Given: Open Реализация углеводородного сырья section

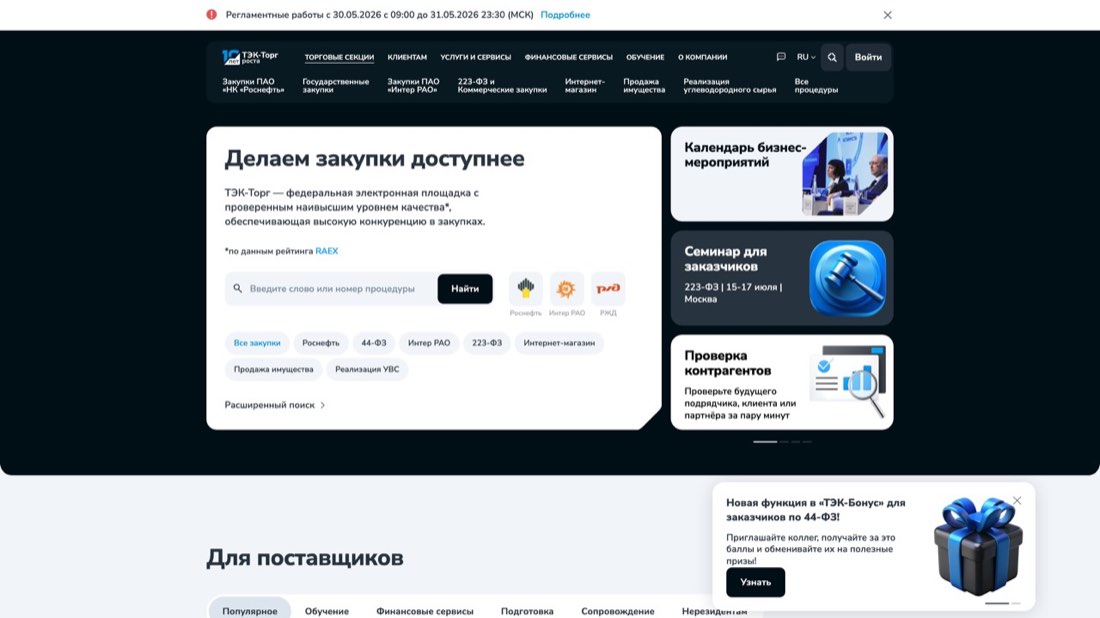Looking at the screenshot, I should pos(730,86).
